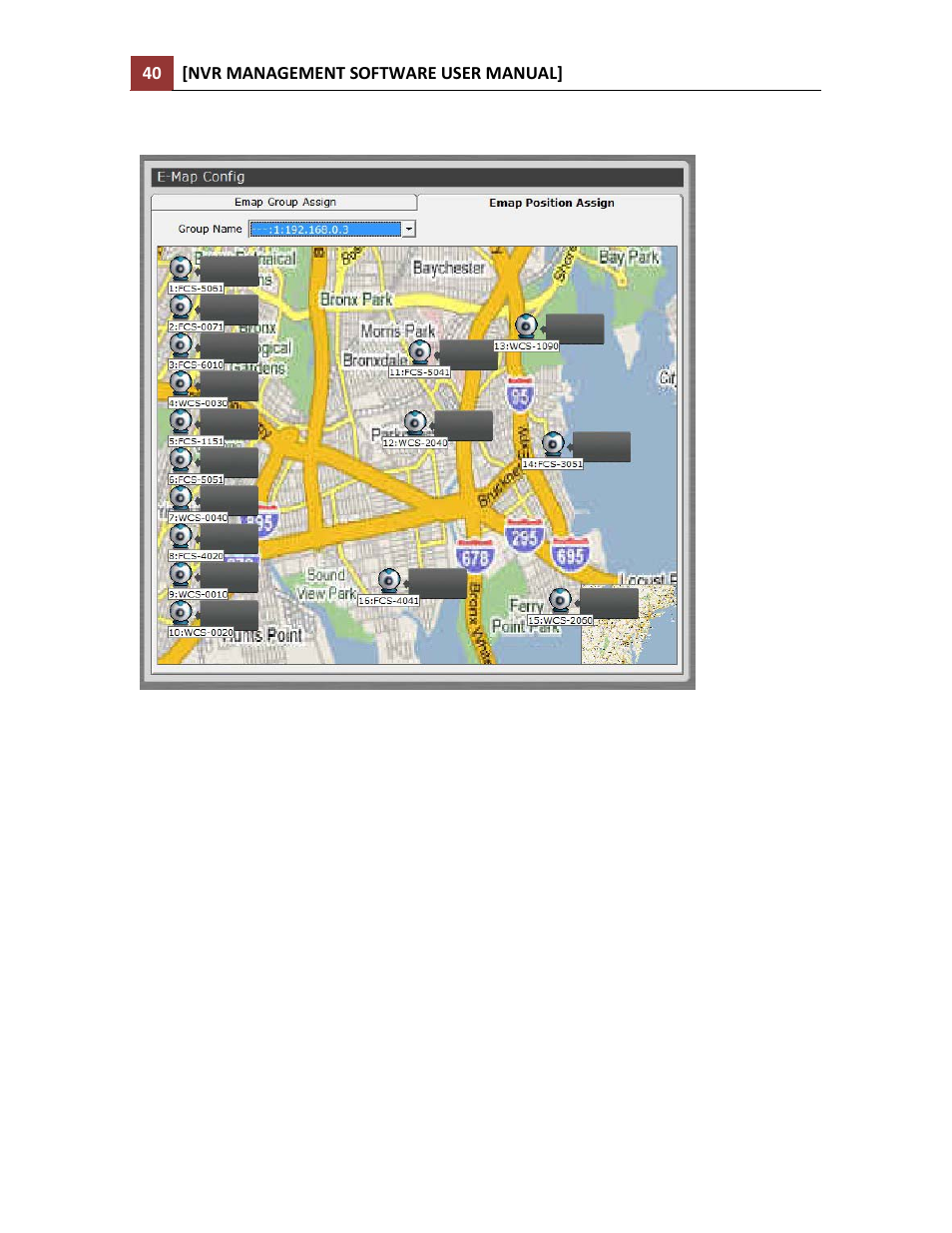This screenshot has width=952, height=1233.
Task: Click the gray preview box beside camera 11:FCS-5041
Action: click(x=467, y=355)
